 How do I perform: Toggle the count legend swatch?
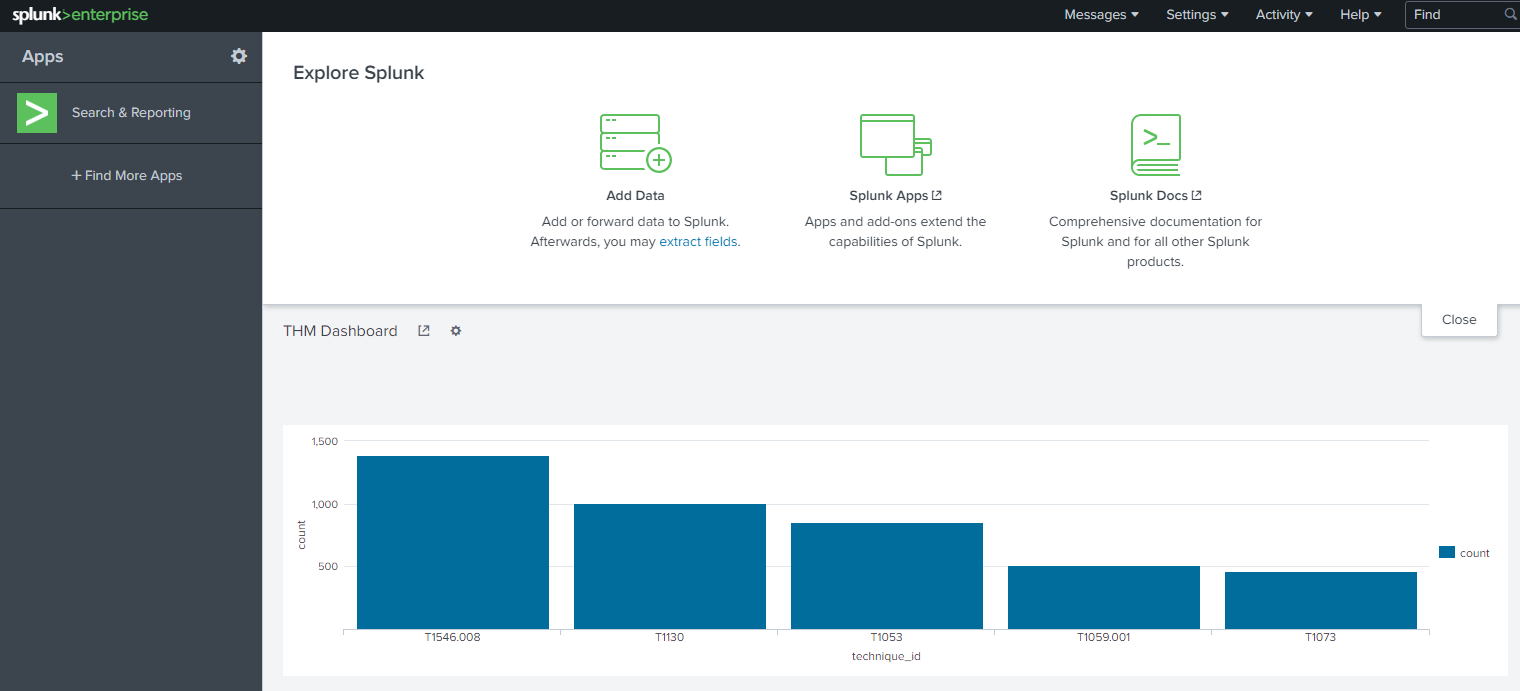1446,552
